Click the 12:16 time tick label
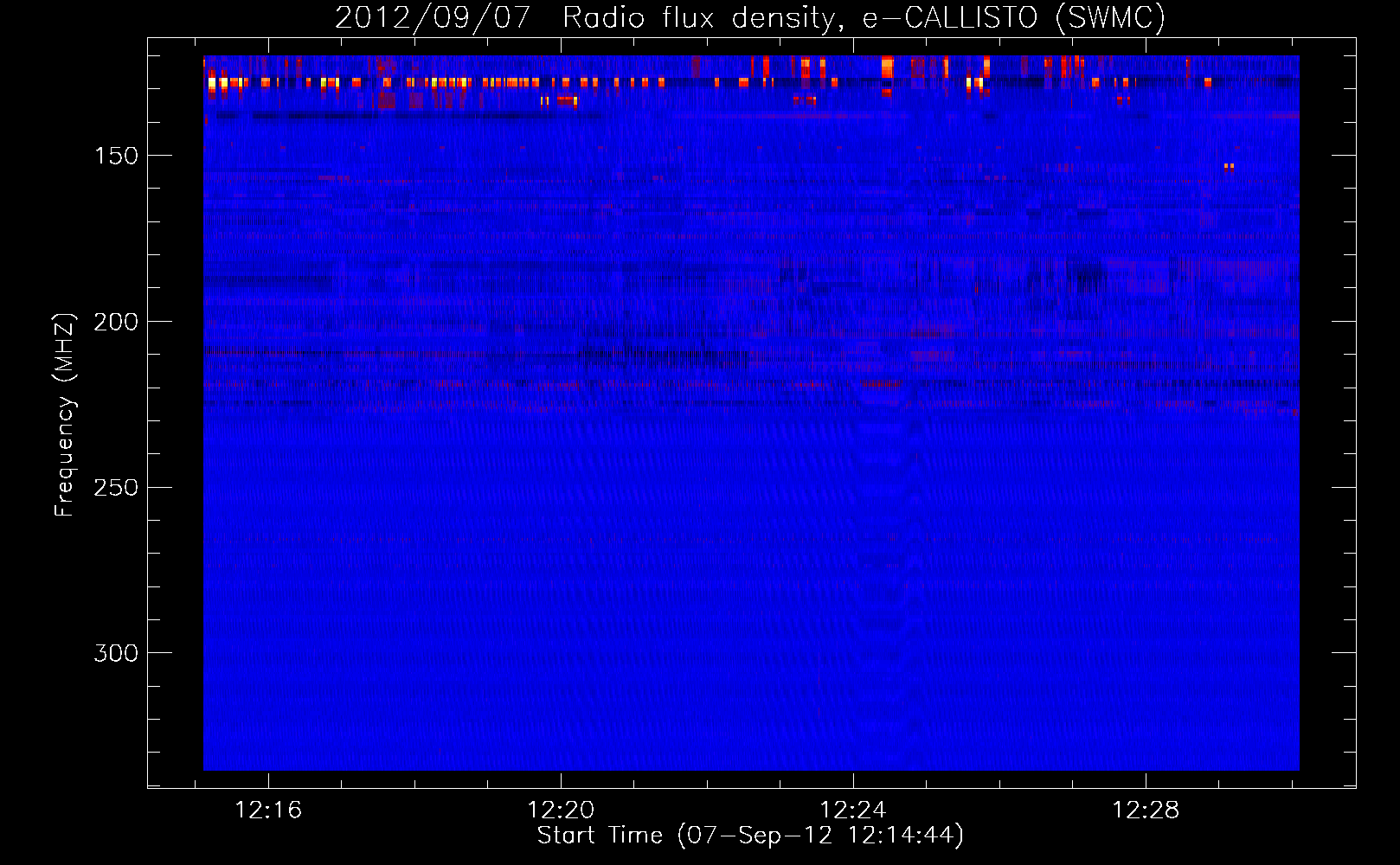Viewport: 1400px width, 865px height. pyautogui.click(x=268, y=810)
